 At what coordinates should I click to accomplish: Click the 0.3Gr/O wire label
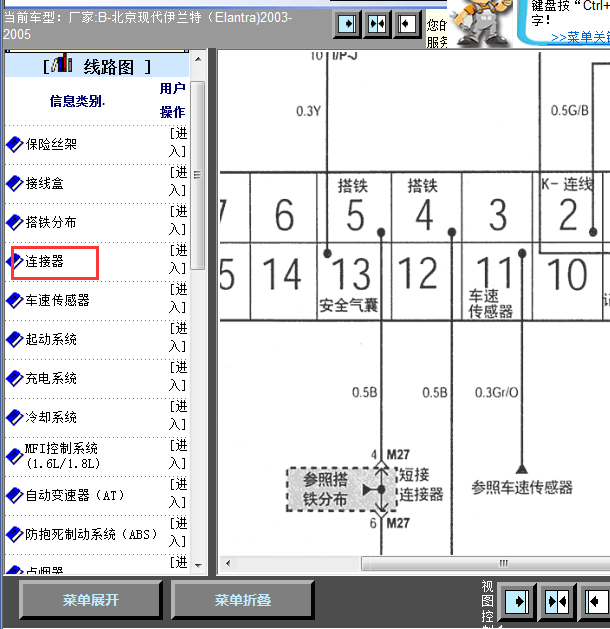click(x=496, y=392)
